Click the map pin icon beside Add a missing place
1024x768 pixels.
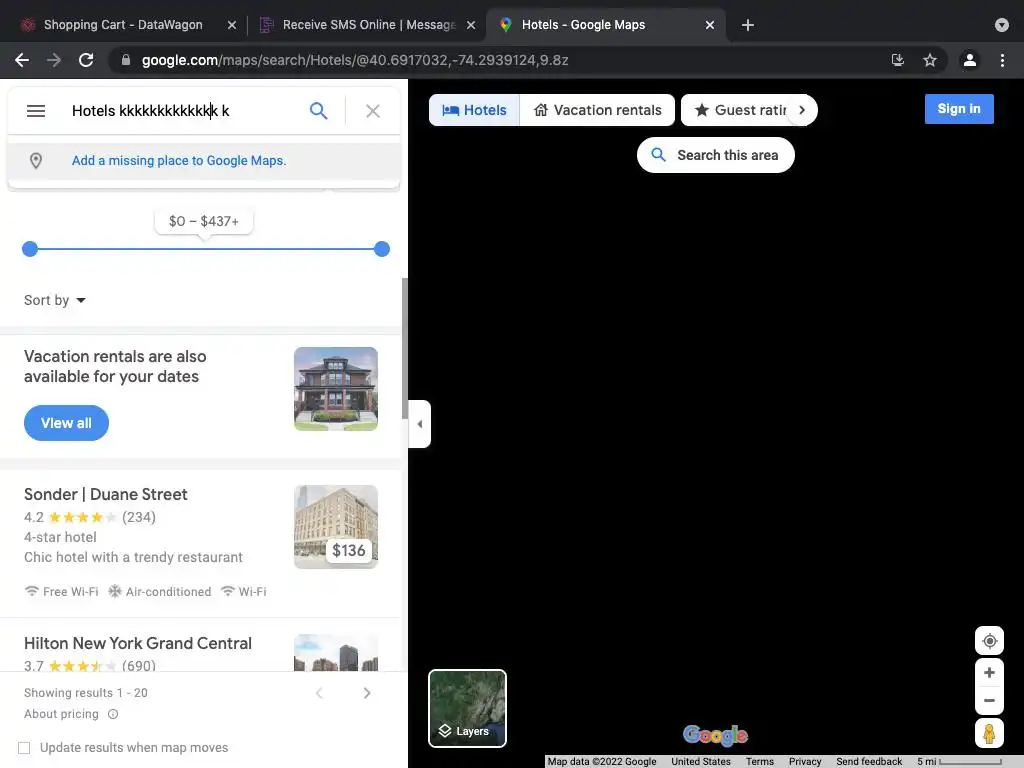coord(36,161)
